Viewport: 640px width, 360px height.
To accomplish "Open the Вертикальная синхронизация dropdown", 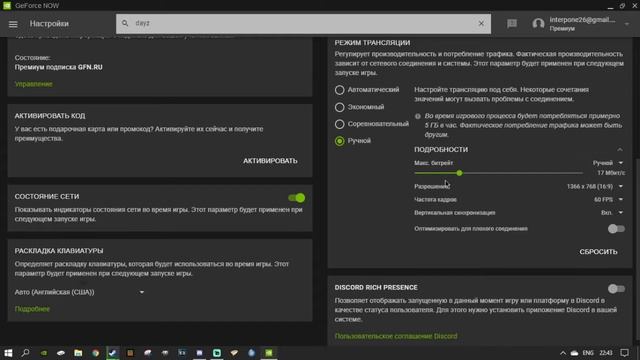I will 612,213.
